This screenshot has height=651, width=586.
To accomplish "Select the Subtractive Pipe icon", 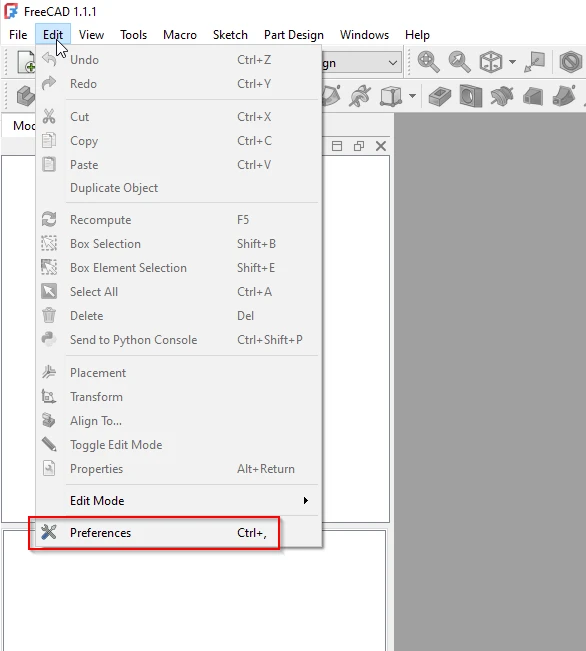I will tap(564, 96).
